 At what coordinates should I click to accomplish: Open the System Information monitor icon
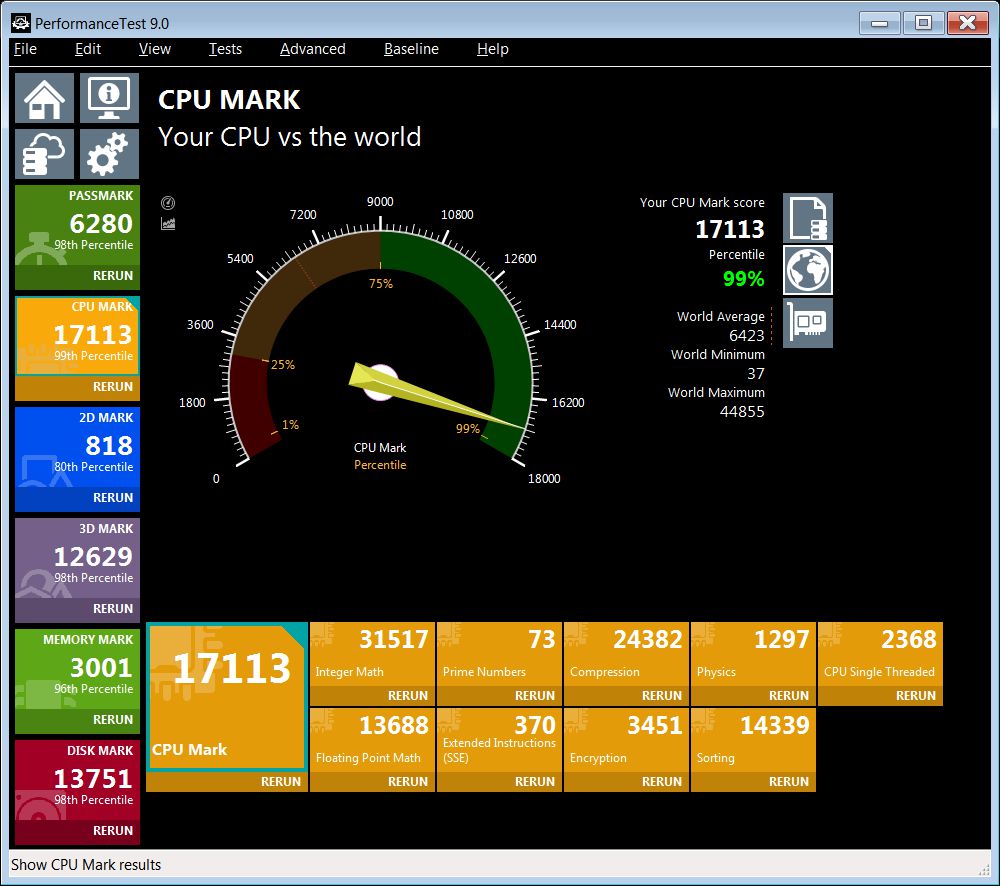[x=109, y=98]
